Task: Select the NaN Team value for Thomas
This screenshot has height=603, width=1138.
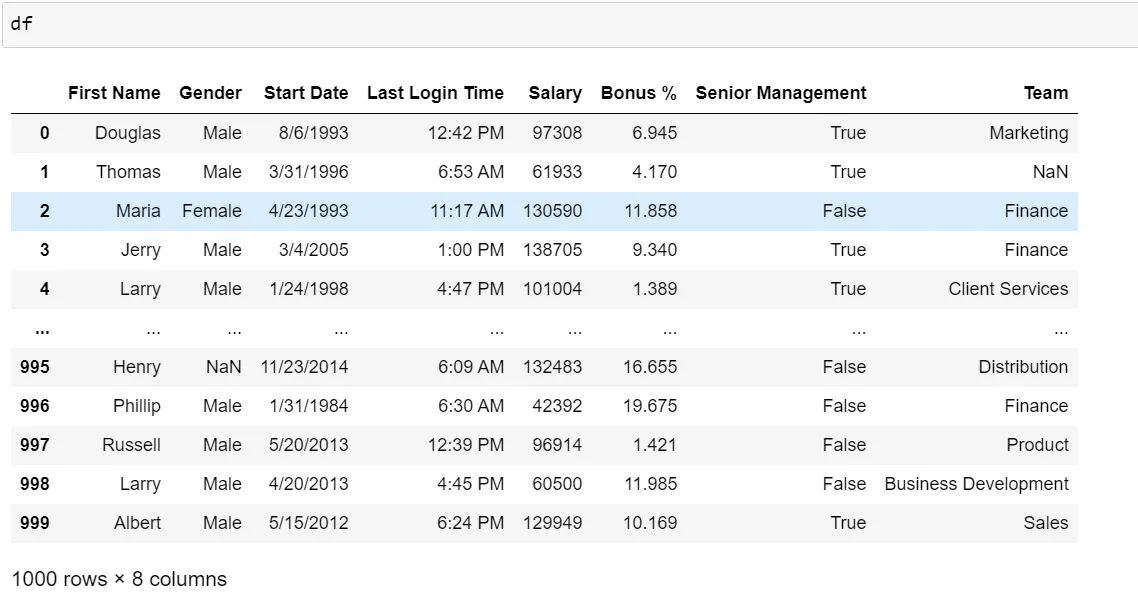Action: (1051, 171)
